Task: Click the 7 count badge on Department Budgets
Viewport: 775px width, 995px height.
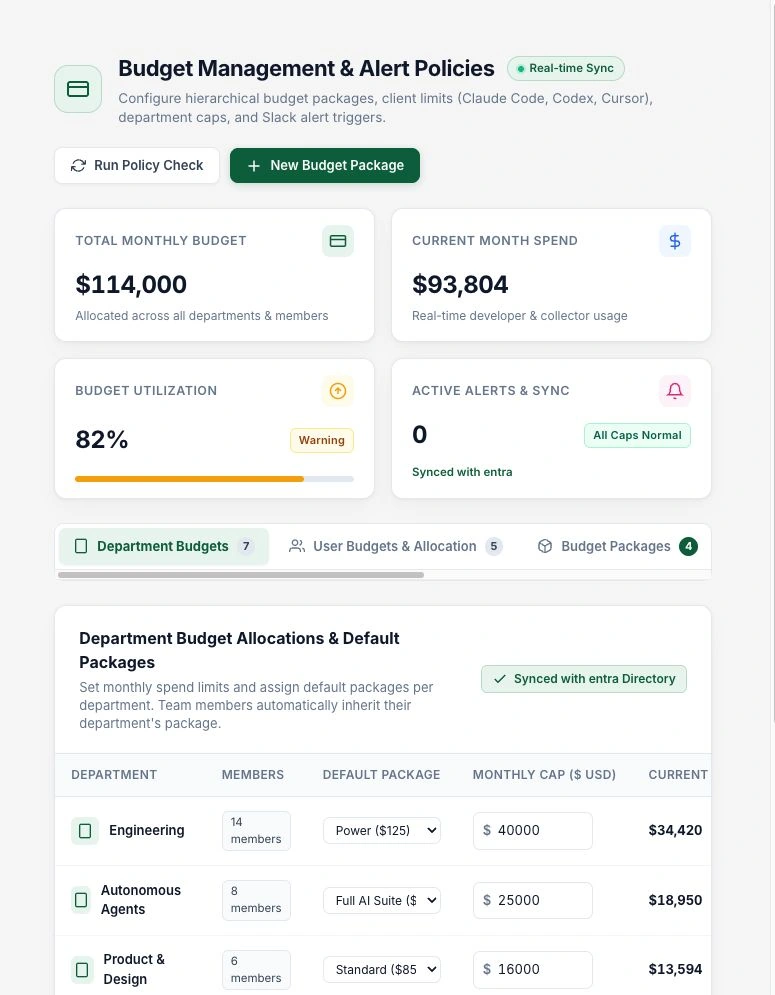Action: (246, 546)
